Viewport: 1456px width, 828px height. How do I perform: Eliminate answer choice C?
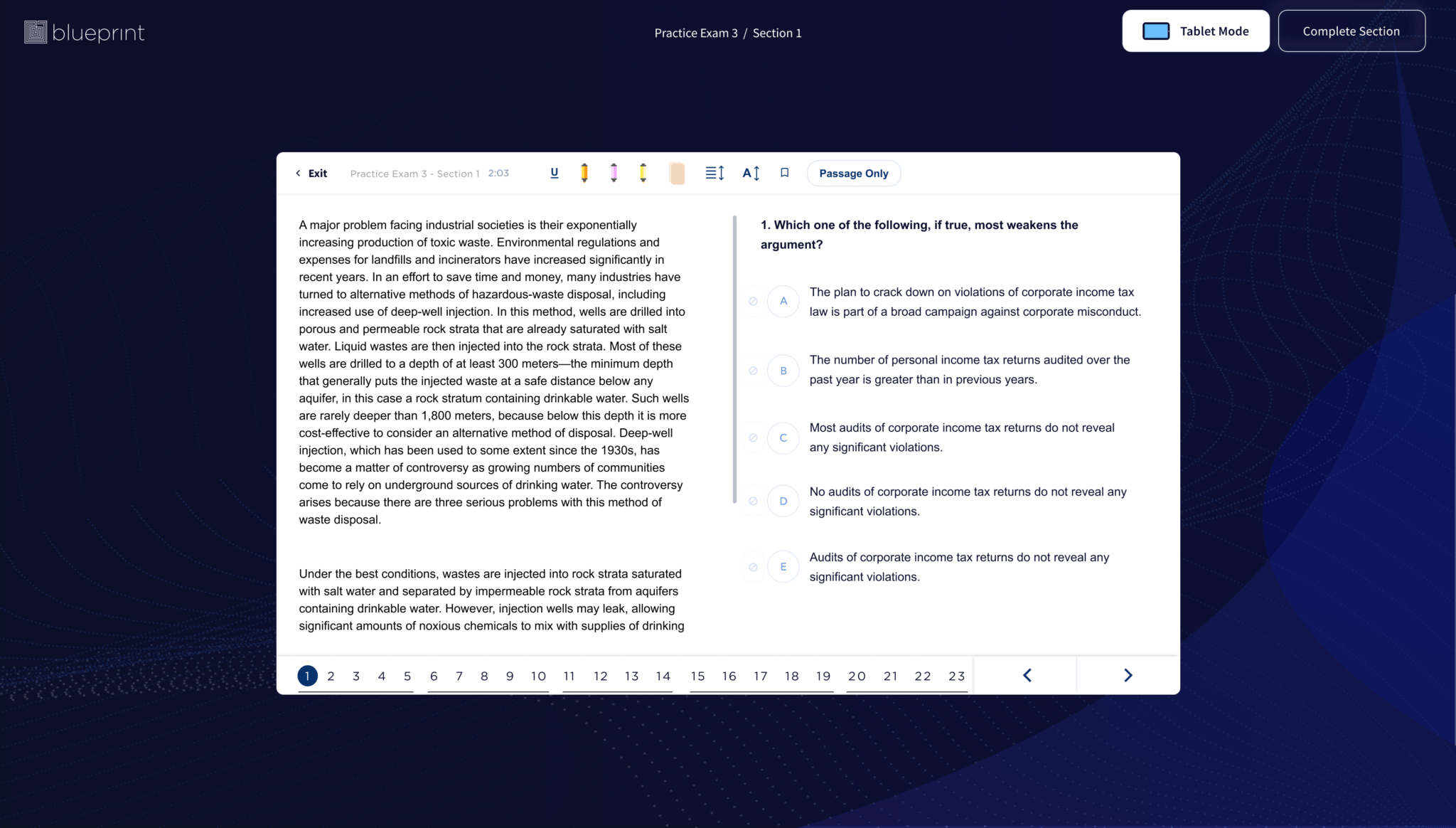pos(753,438)
